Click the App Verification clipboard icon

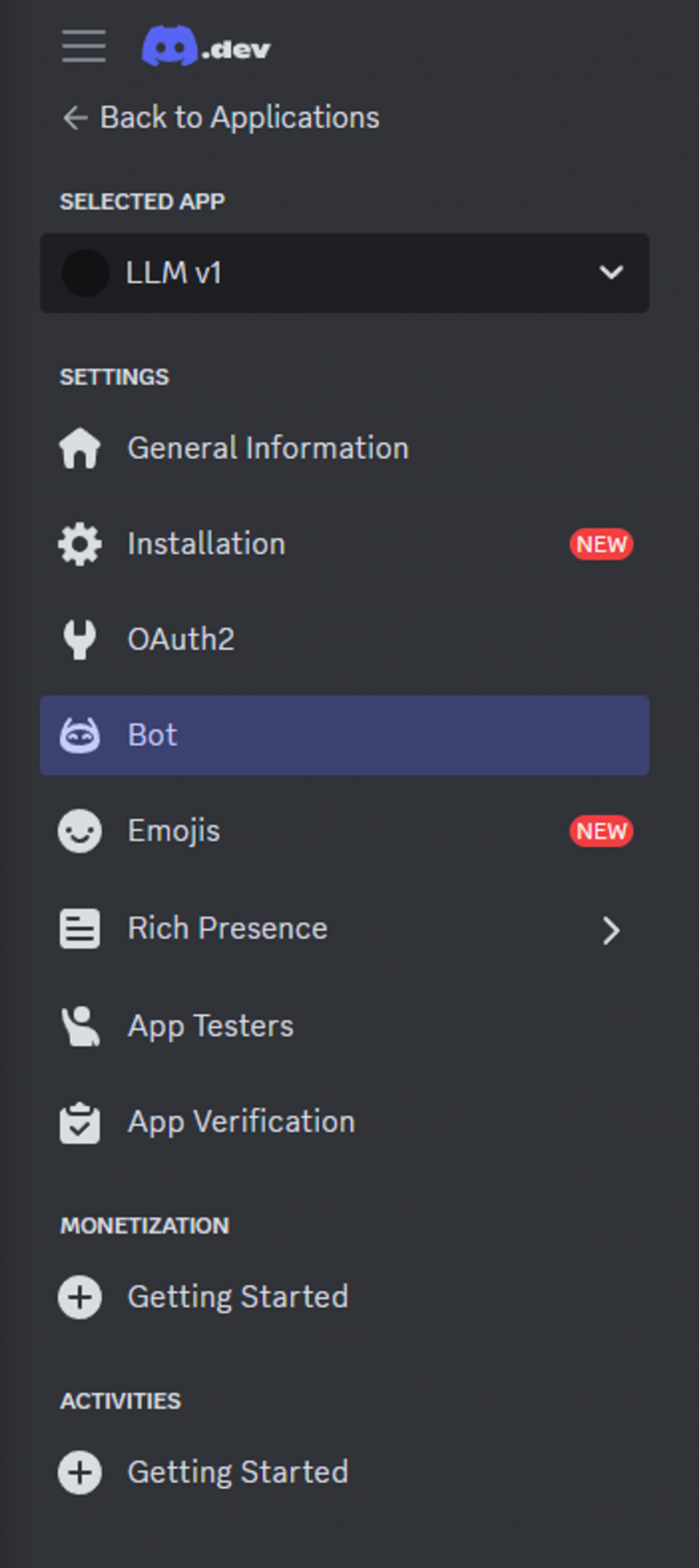coord(80,1122)
